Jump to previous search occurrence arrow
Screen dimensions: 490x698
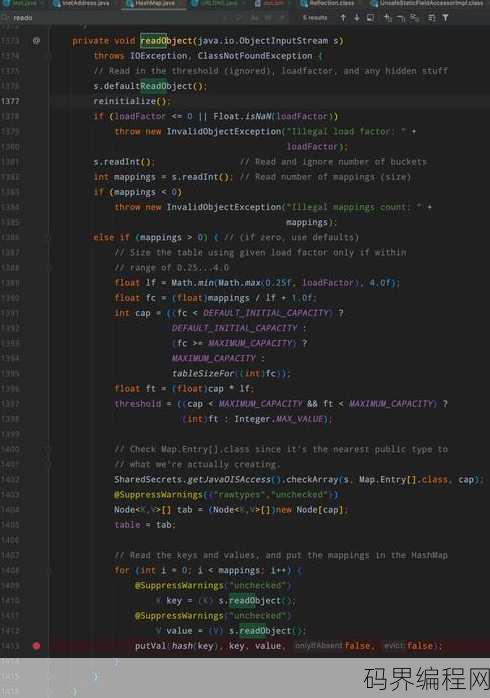[x=343, y=18]
